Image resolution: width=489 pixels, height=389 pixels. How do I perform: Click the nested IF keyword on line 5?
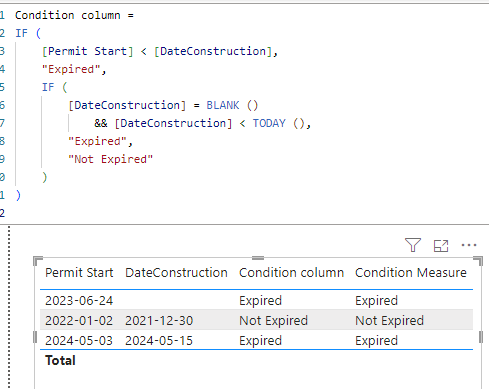pyautogui.click(x=48, y=87)
